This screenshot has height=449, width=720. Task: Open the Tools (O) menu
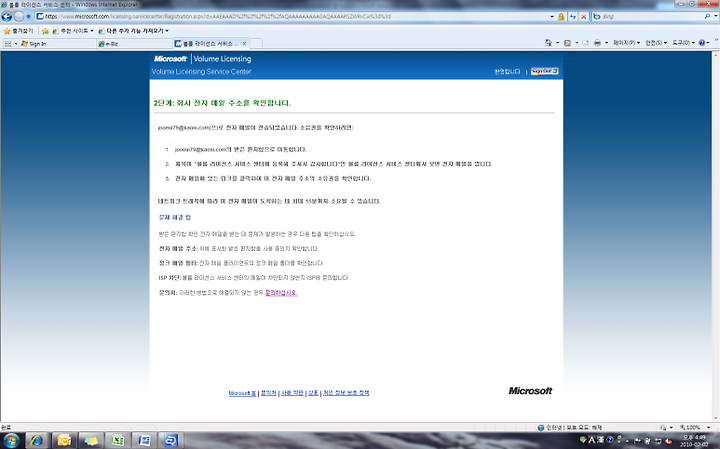(683, 43)
